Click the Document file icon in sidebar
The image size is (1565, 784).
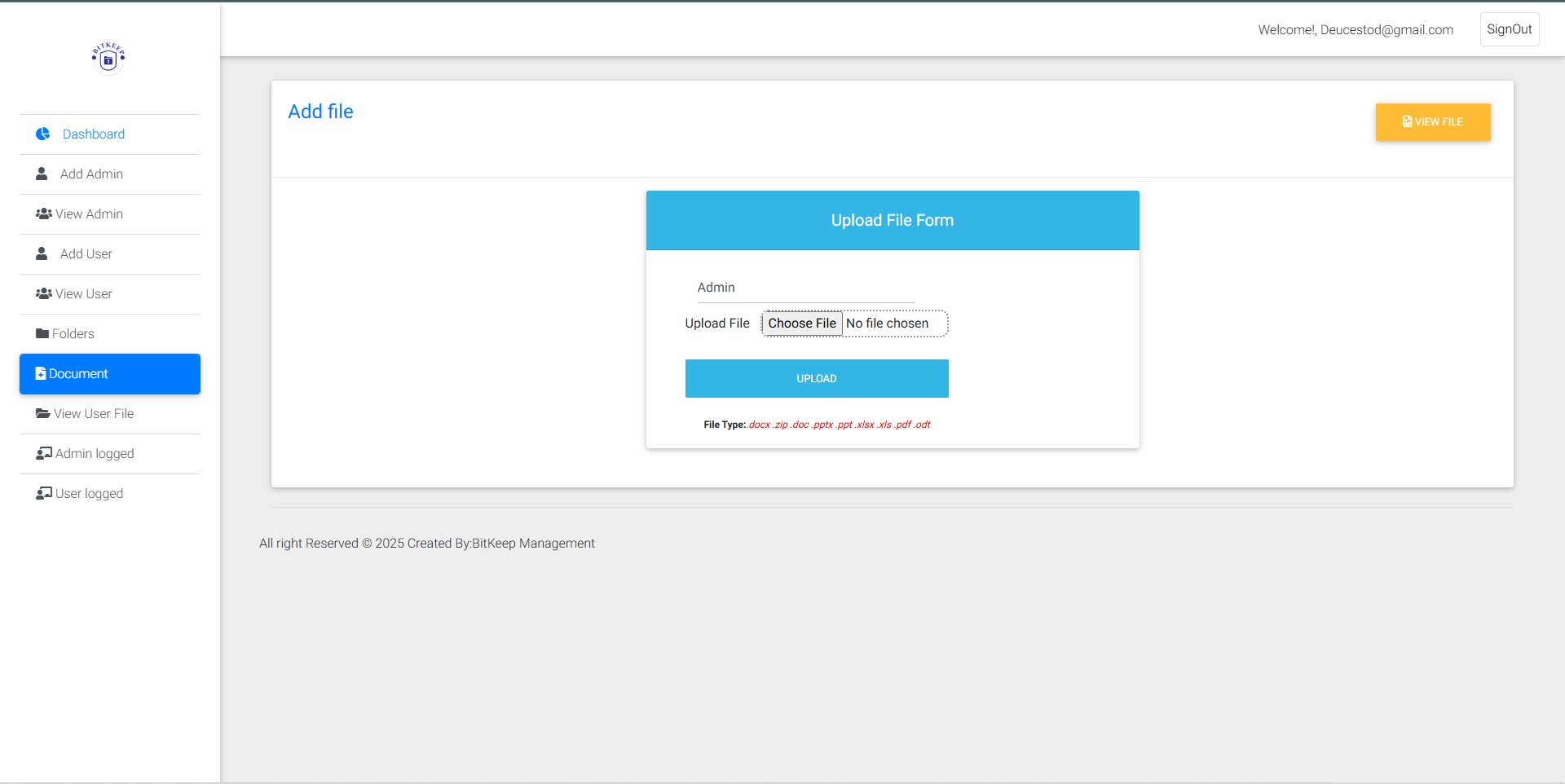tap(41, 373)
